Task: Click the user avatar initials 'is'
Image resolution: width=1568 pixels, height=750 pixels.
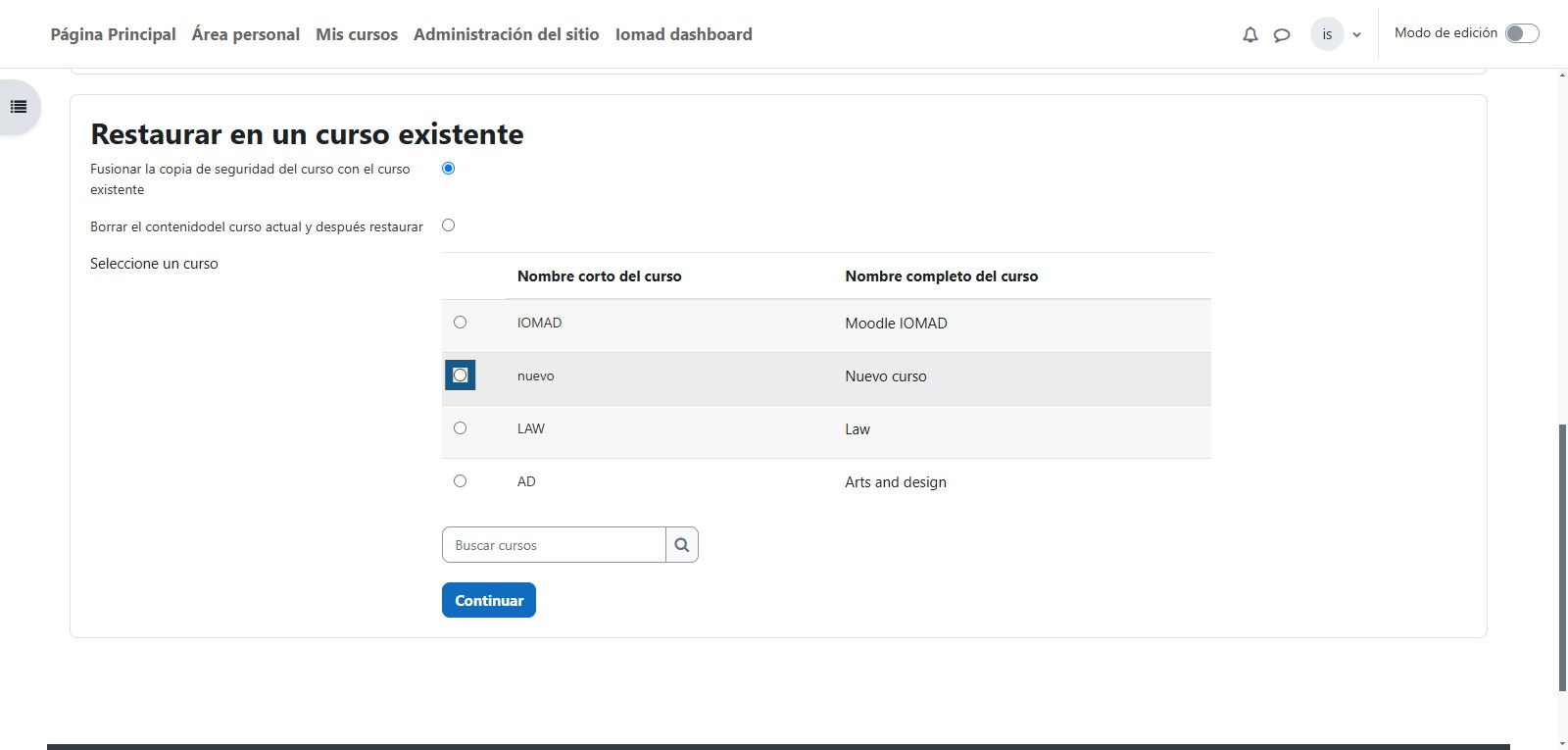Action: (1327, 34)
